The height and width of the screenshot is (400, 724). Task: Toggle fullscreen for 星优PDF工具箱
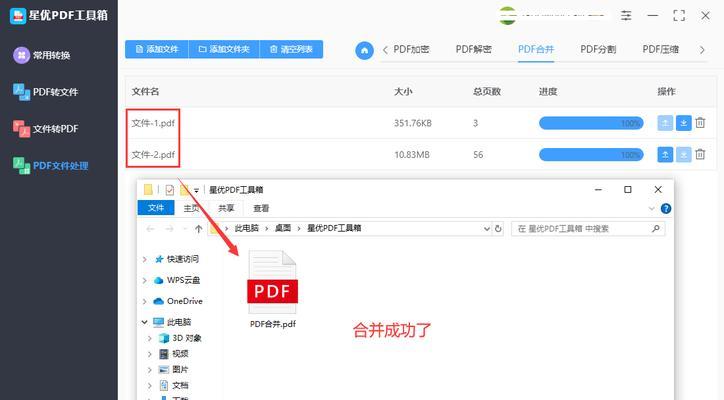[x=679, y=16]
